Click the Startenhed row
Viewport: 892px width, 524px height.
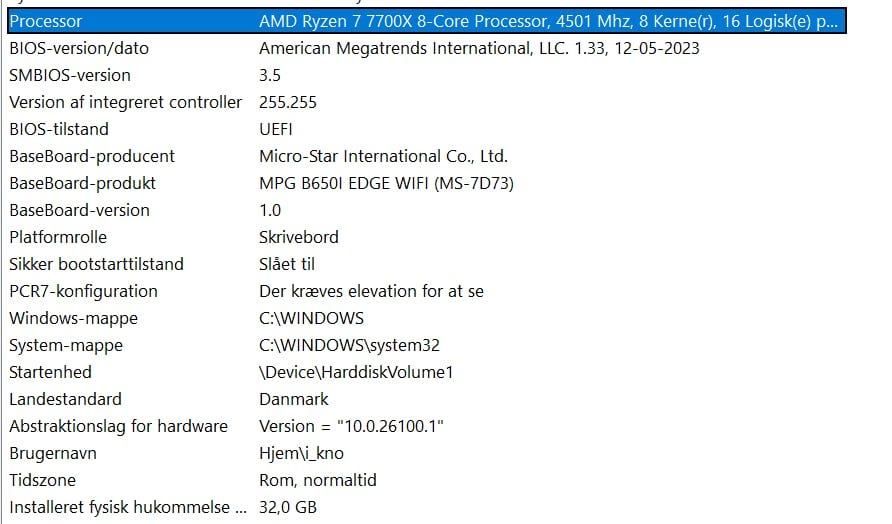click(50, 372)
